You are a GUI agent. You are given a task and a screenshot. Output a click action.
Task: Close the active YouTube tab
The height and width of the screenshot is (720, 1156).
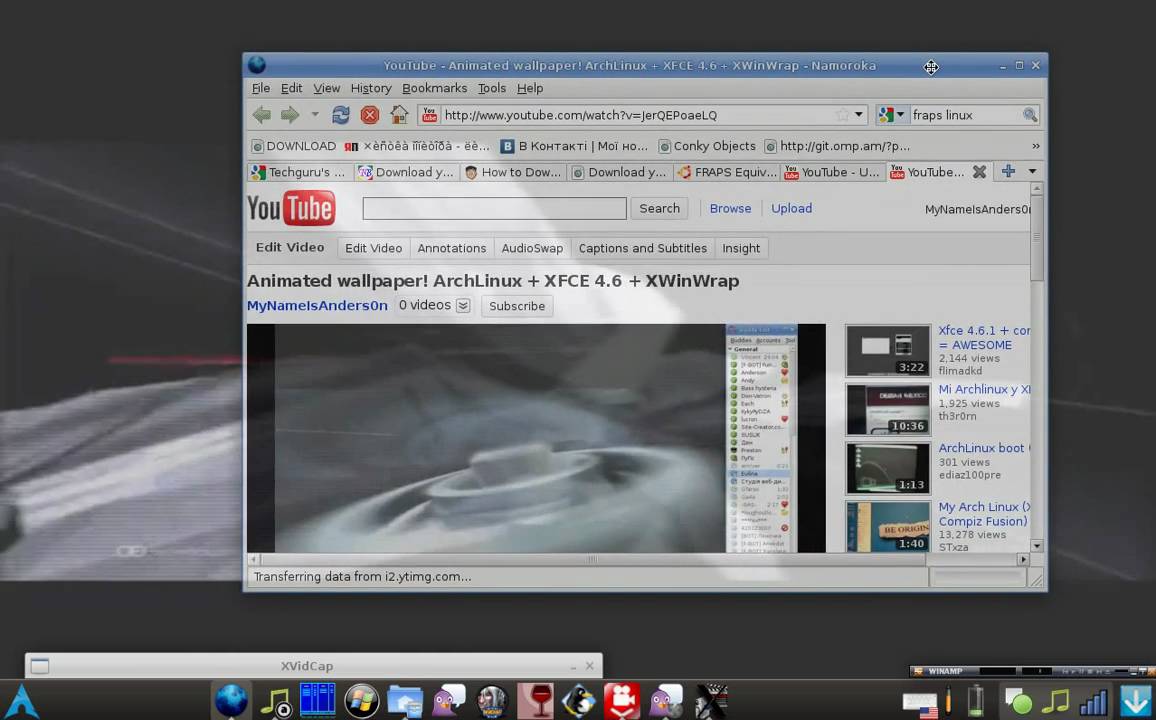click(979, 172)
